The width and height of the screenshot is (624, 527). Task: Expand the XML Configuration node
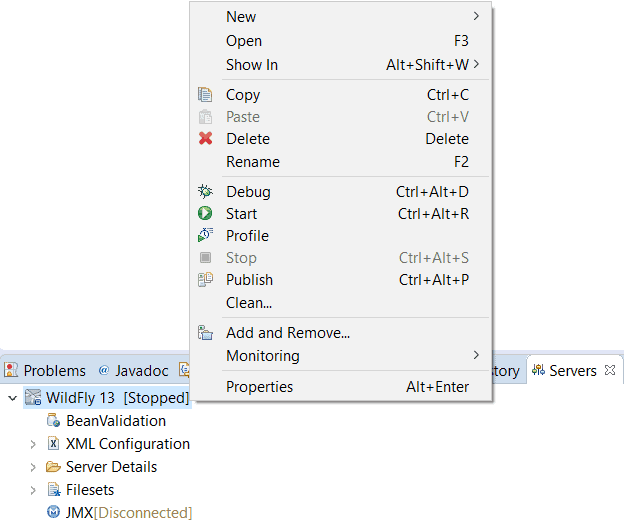tap(33, 444)
